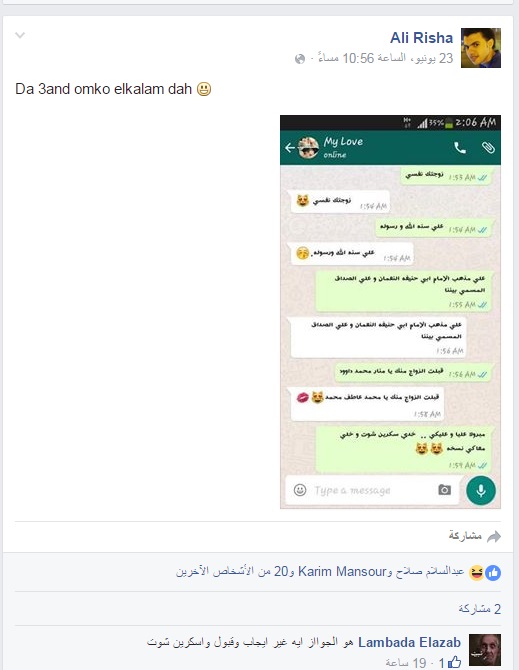View the 2 مشاركة shares link
The width and height of the screenshot is (519, 670).
coord(479,608)
